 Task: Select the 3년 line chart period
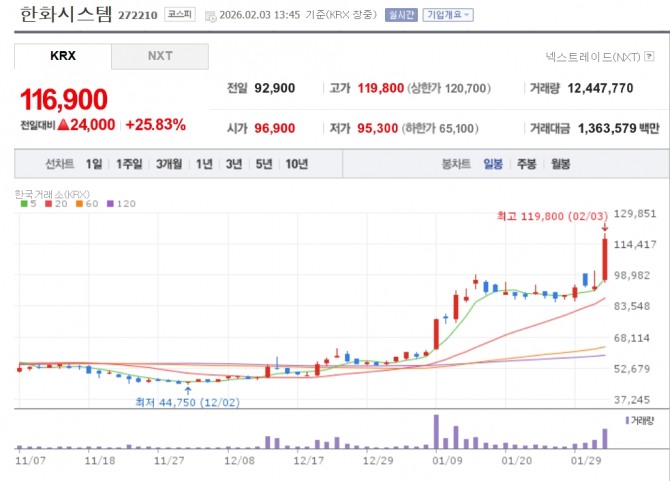(x=234, y=164)
